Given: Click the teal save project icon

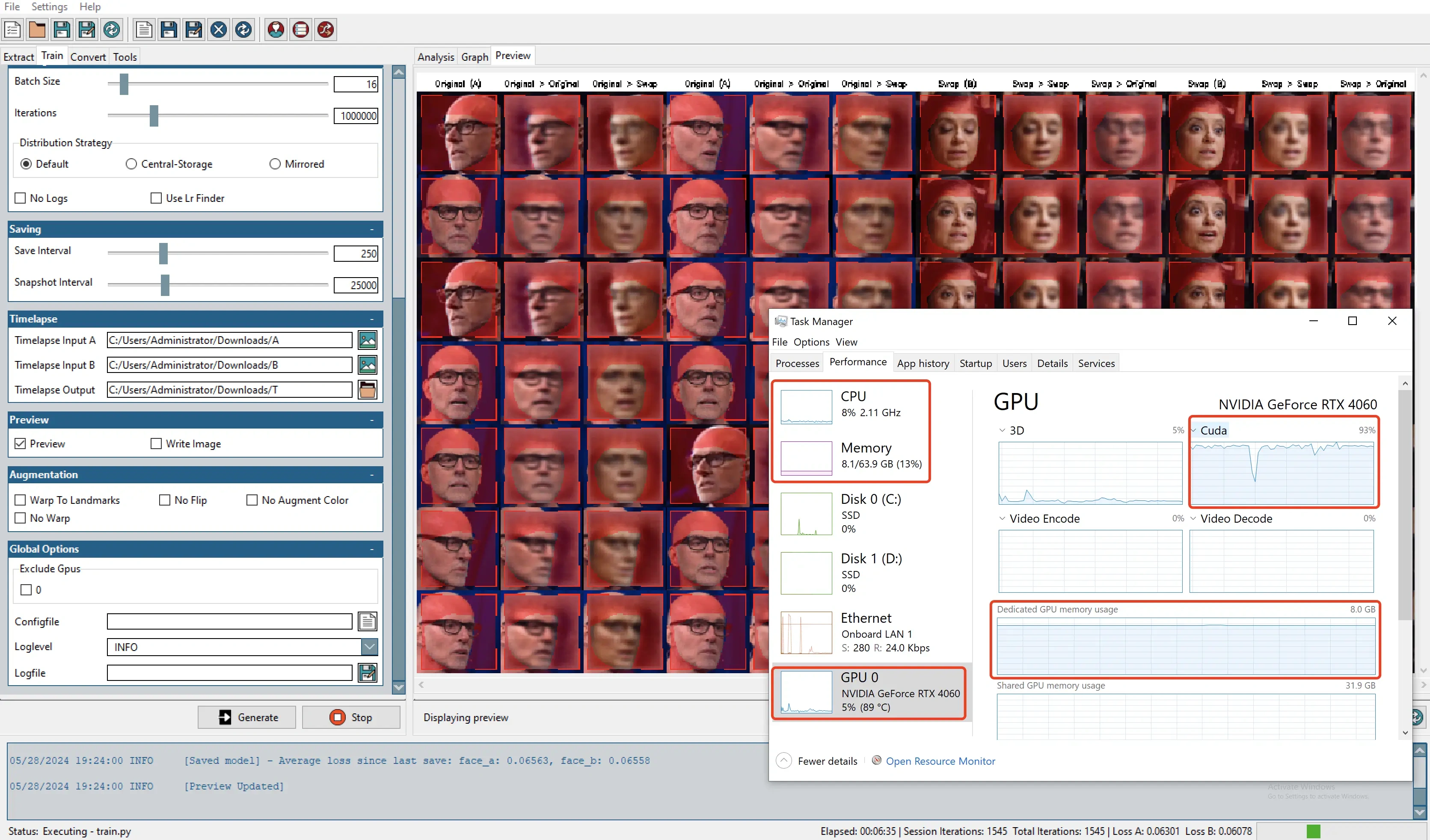Looking at the screenshot, I should pos(62,30).
